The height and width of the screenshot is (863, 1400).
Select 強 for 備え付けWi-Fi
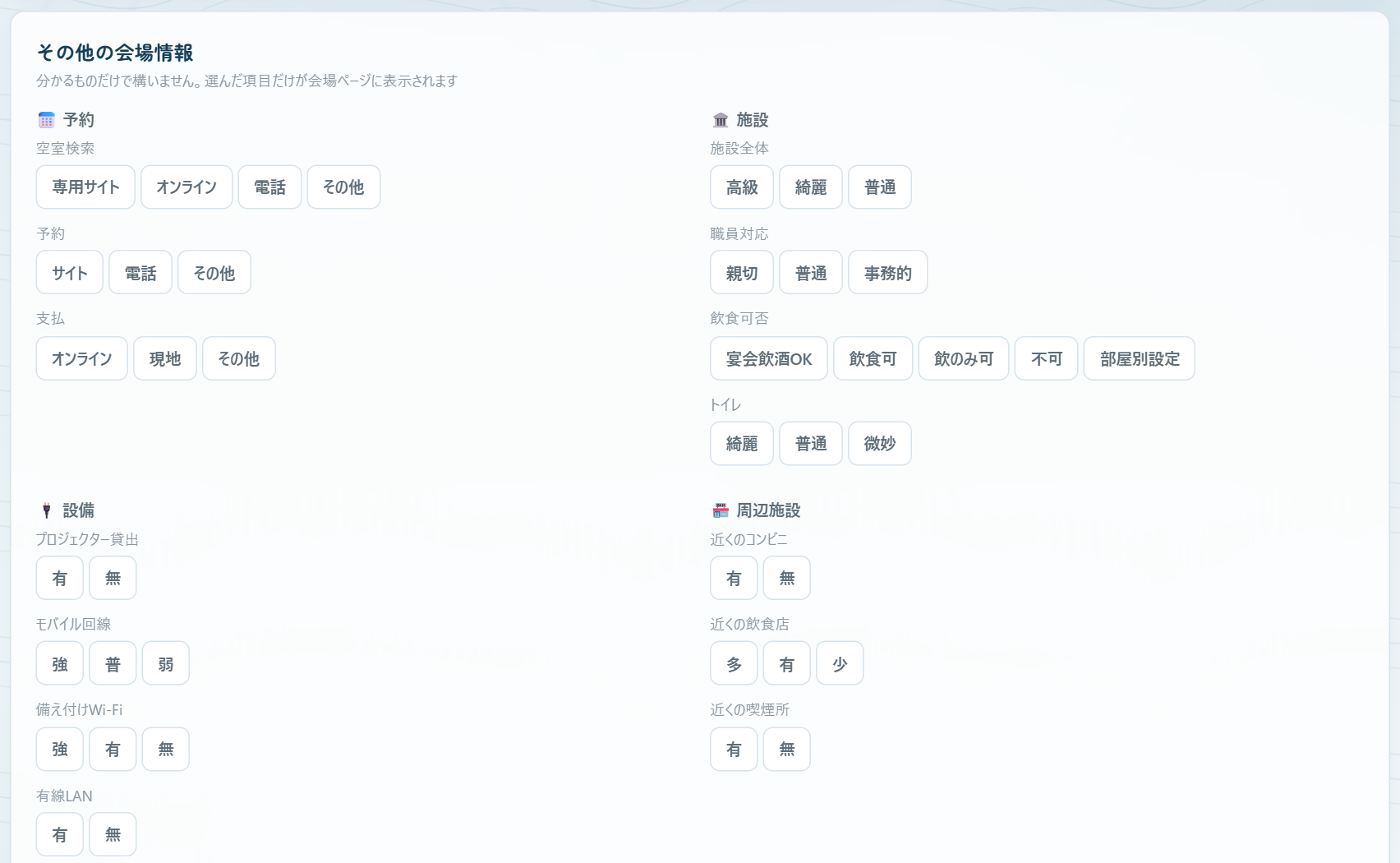60,749
